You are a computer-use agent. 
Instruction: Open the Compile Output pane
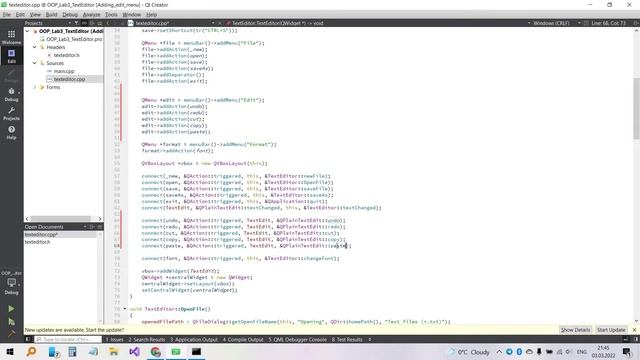pyautogui.click(x=243, y=339)
